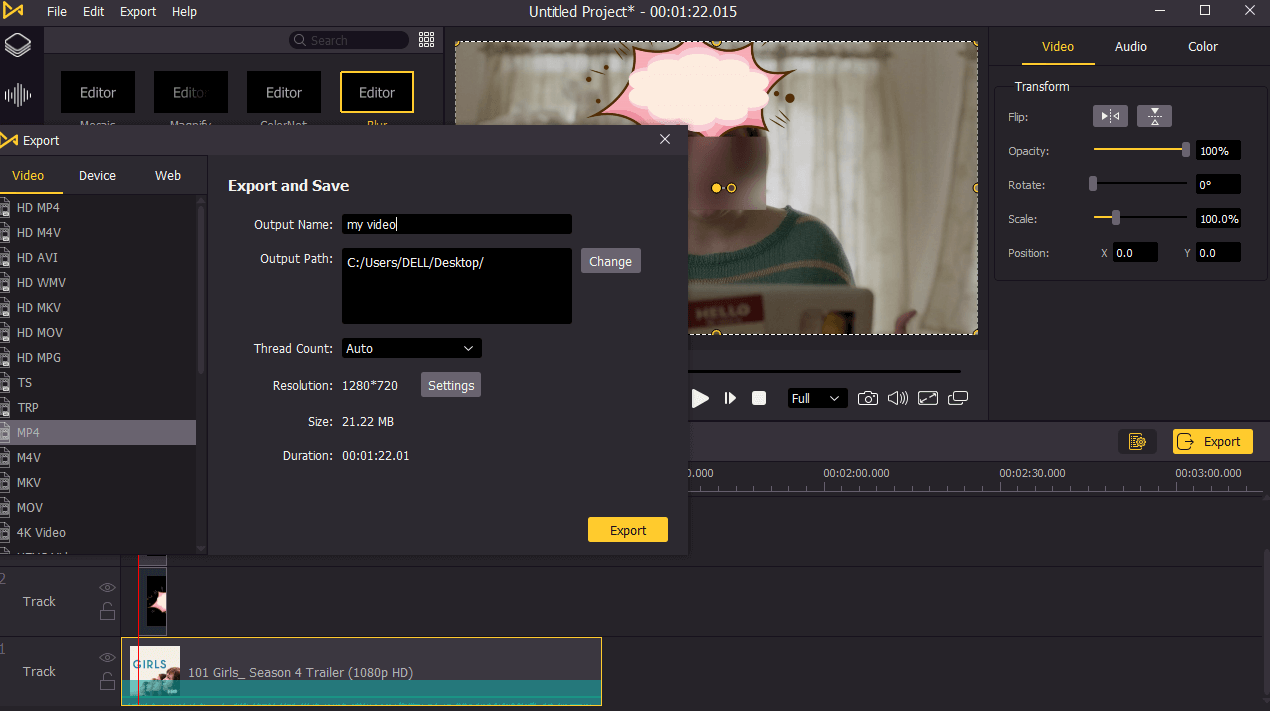Viewport: 1270px width, 711px height.
Task: Adjust the Scale slider
Action: coord(1141,218)
